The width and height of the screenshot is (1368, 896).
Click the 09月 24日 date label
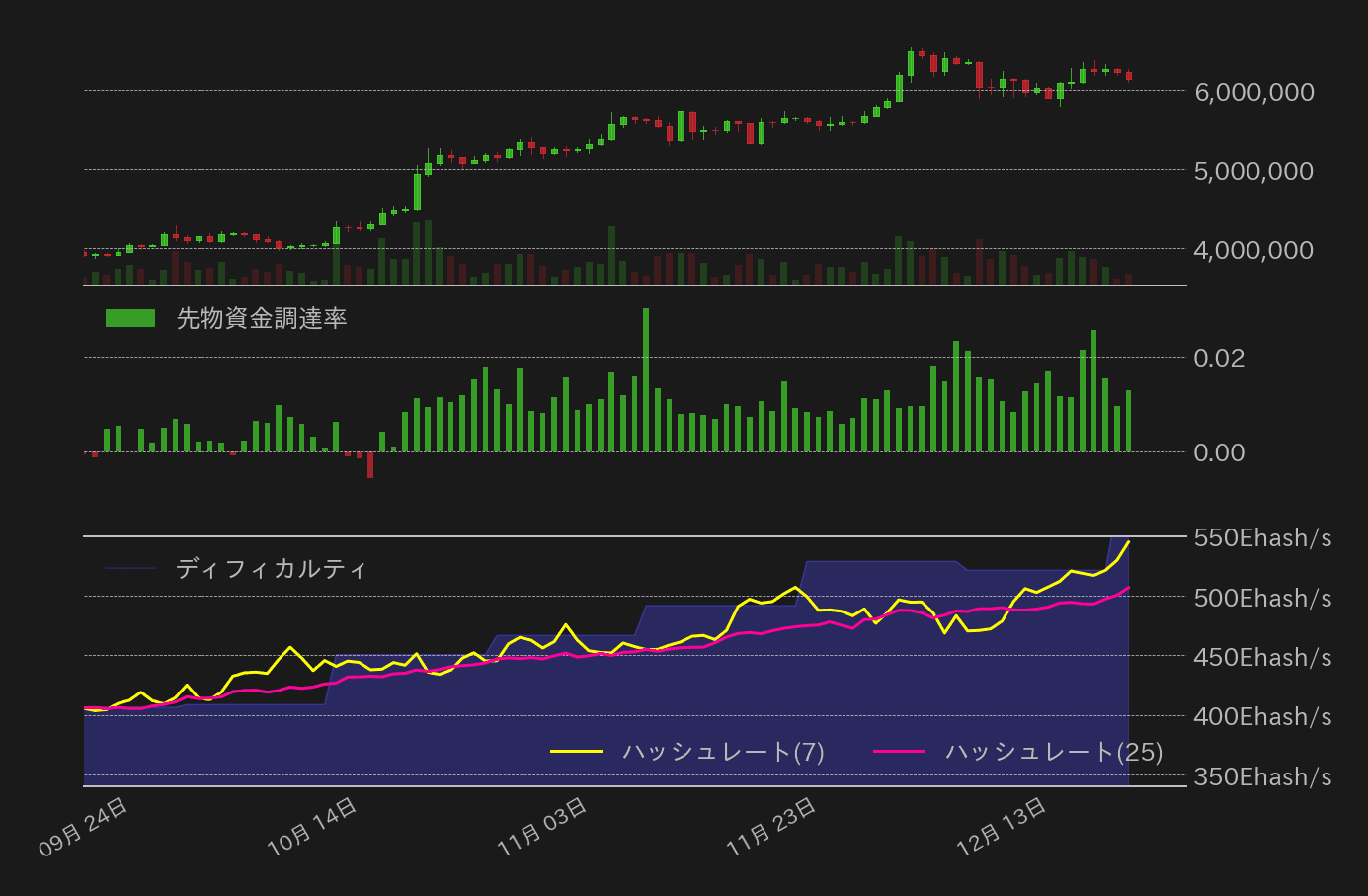(x=84, y=828)
